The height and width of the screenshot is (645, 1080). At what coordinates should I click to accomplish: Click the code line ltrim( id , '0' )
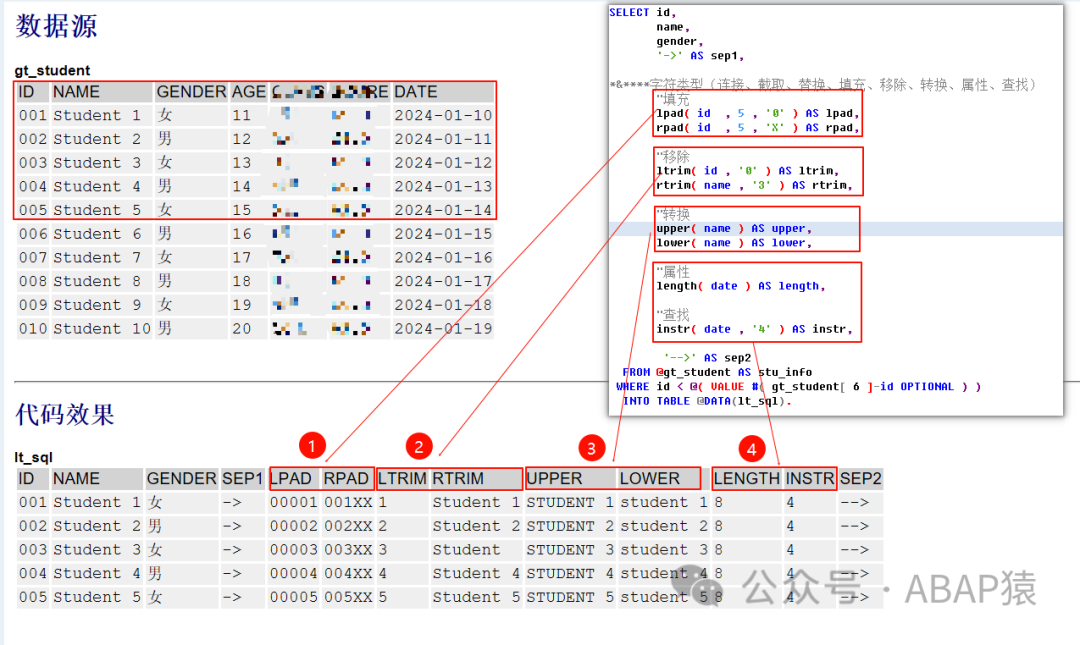(747, 170)
